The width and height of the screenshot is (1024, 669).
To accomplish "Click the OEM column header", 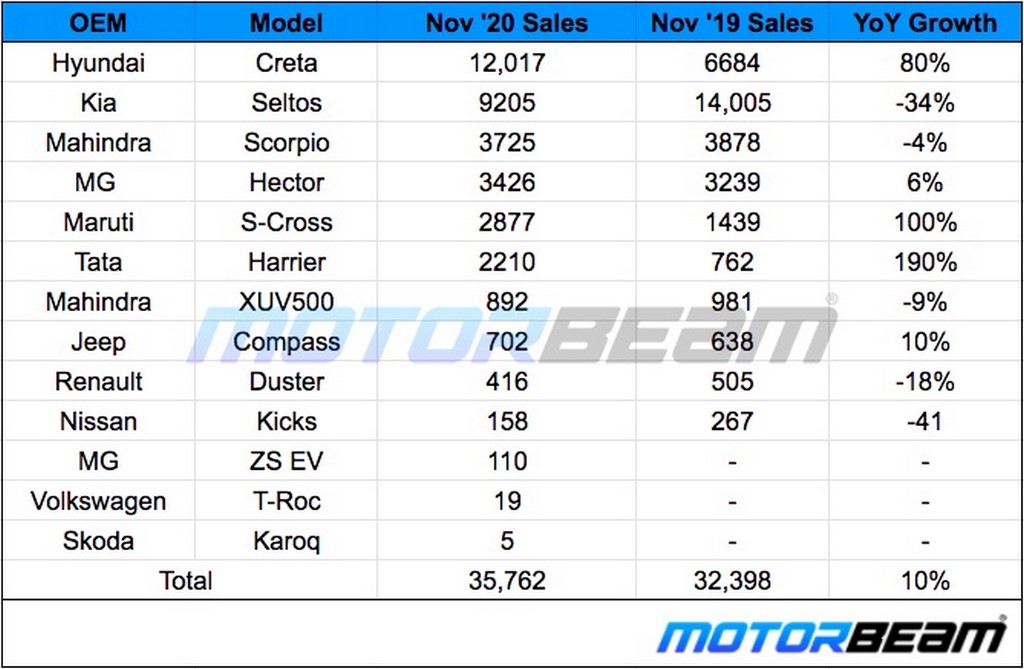I will (98, 23).
